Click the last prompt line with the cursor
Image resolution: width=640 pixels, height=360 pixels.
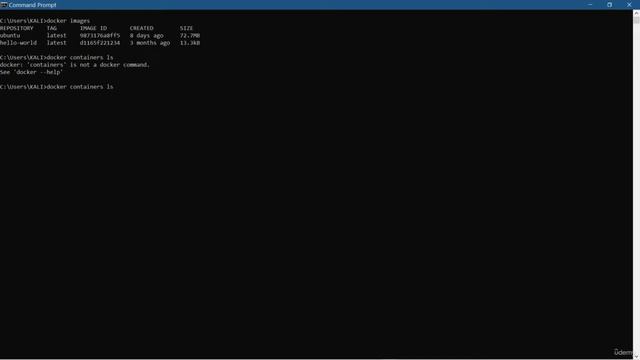[x=57, y=87]
